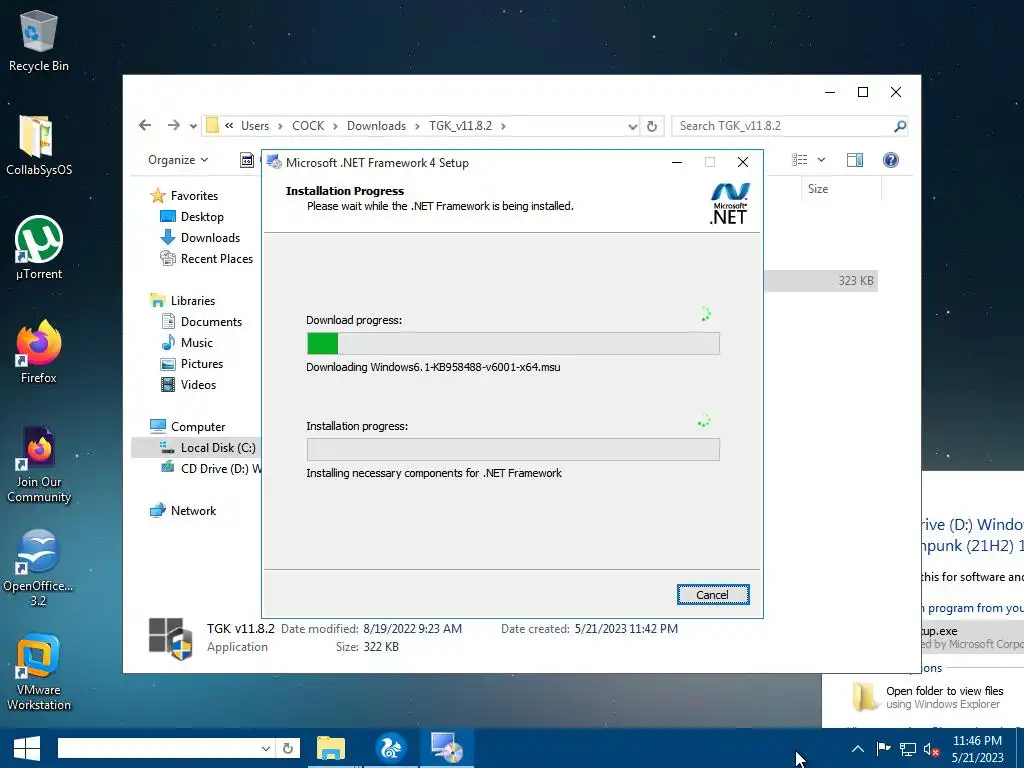Expand the address bar history dropdown

click(632, 126)
